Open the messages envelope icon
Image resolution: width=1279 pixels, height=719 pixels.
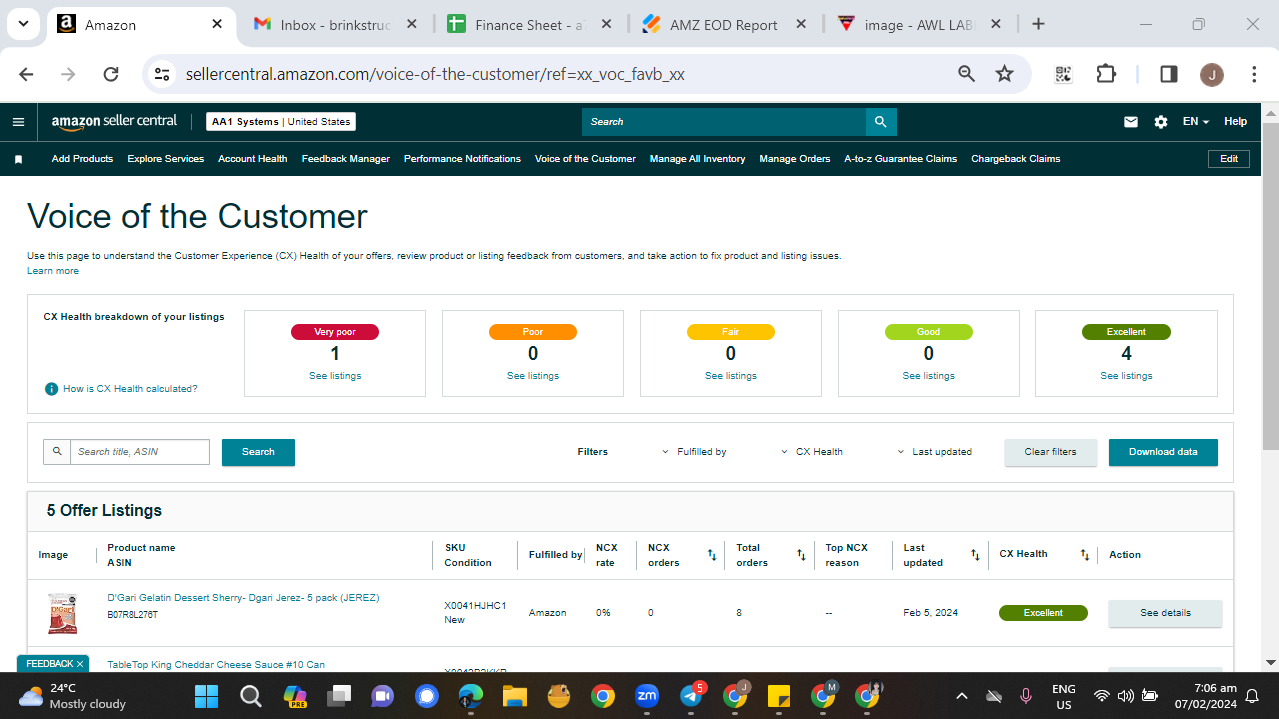(x=1131, y=122)
